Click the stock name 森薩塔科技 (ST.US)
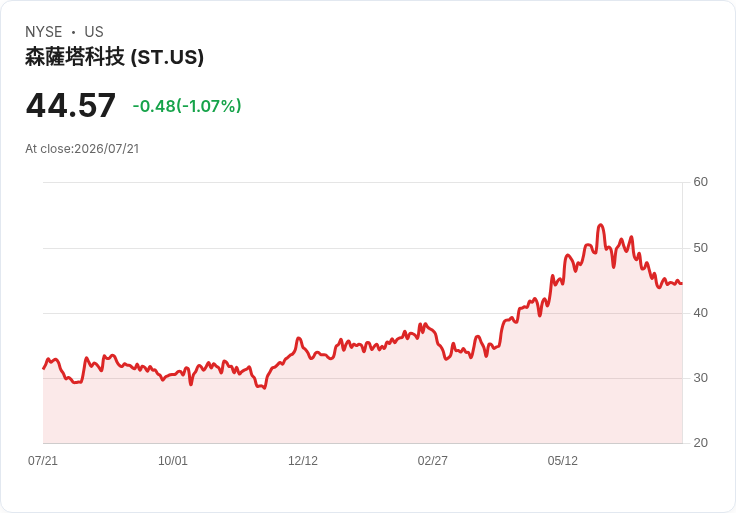Viewport: 736px width, 513px height. 115,57
